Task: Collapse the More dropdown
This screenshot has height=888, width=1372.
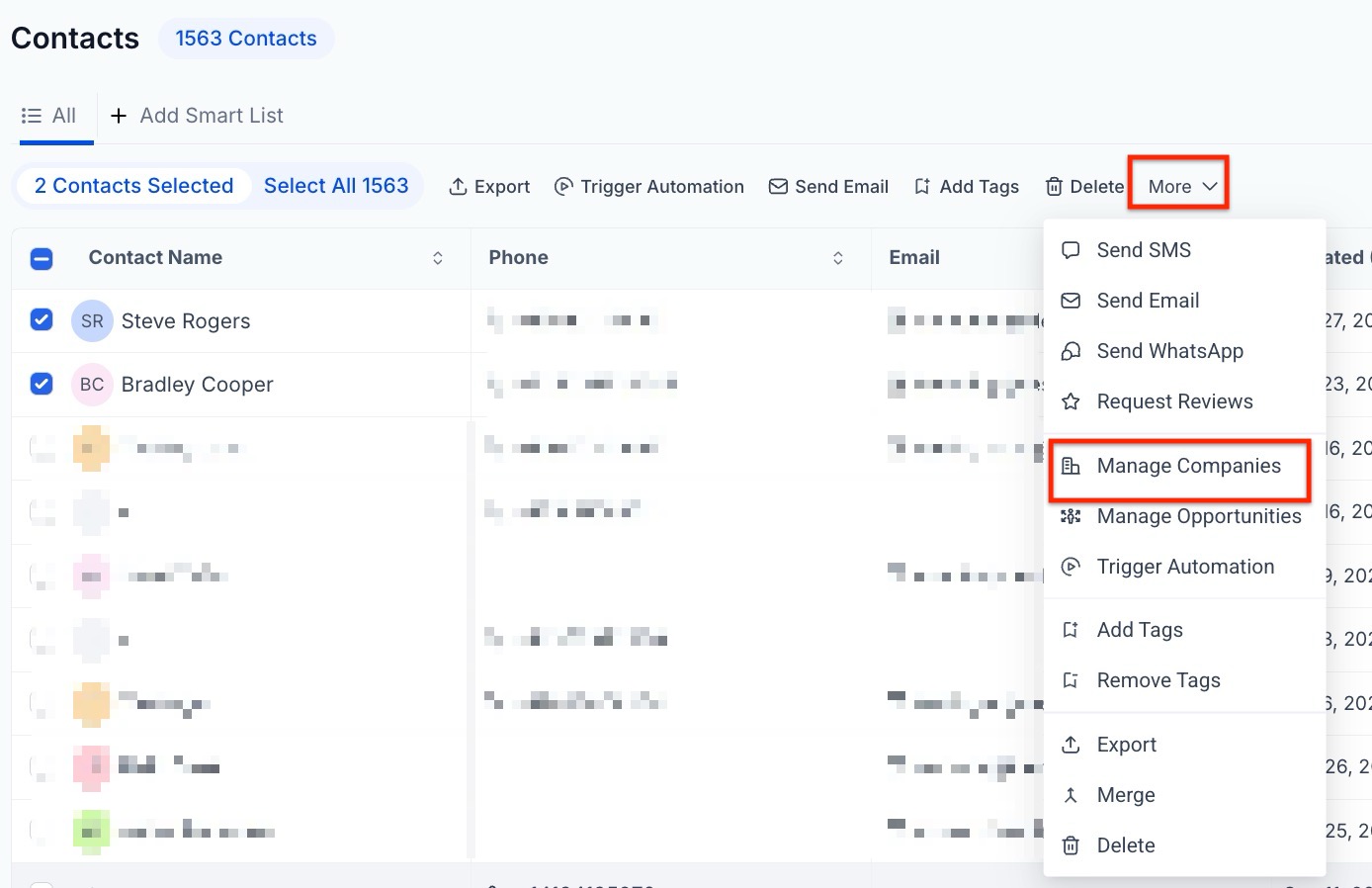Action: click(1181, 187)
